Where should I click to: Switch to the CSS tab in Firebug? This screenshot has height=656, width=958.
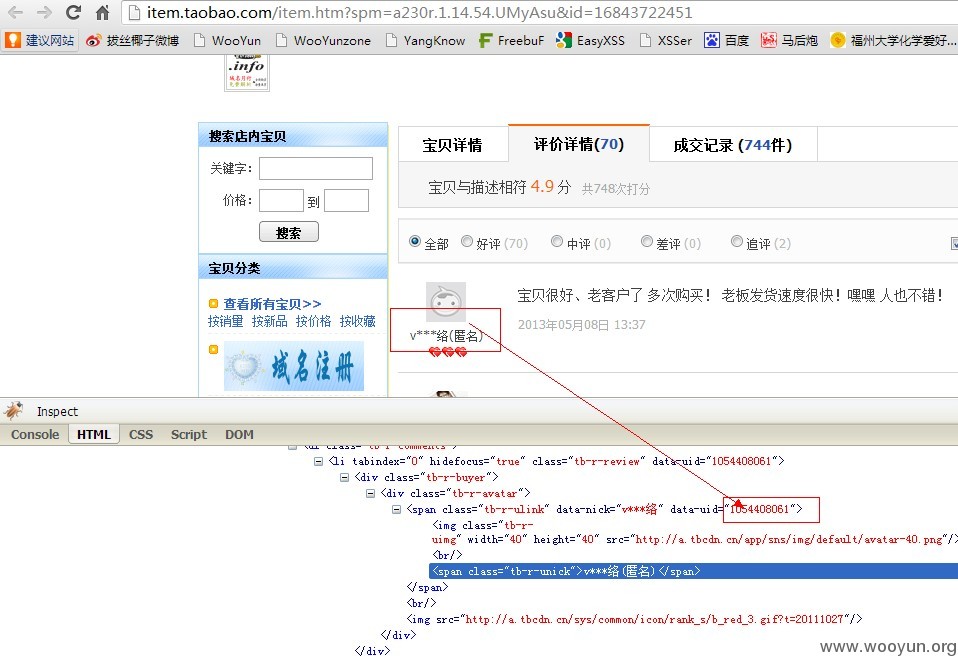point(141,434)
